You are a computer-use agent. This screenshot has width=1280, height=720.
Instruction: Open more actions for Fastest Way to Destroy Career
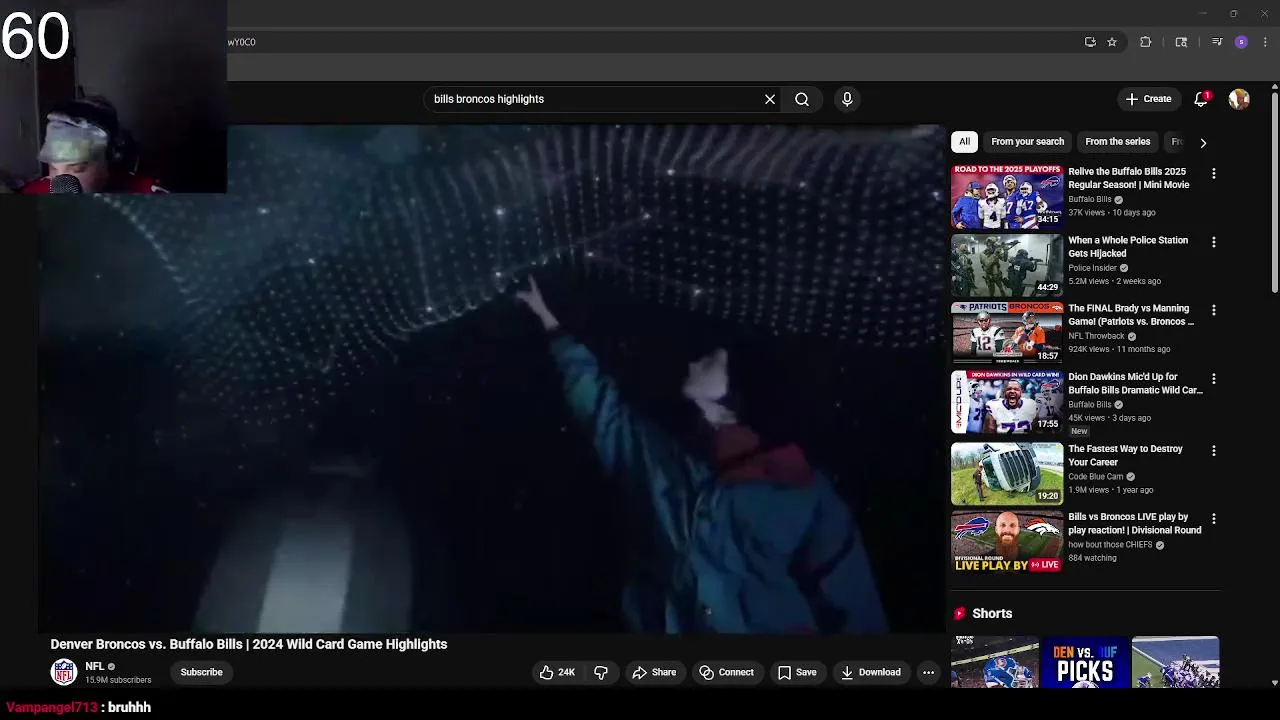[x=1214, y=451]
